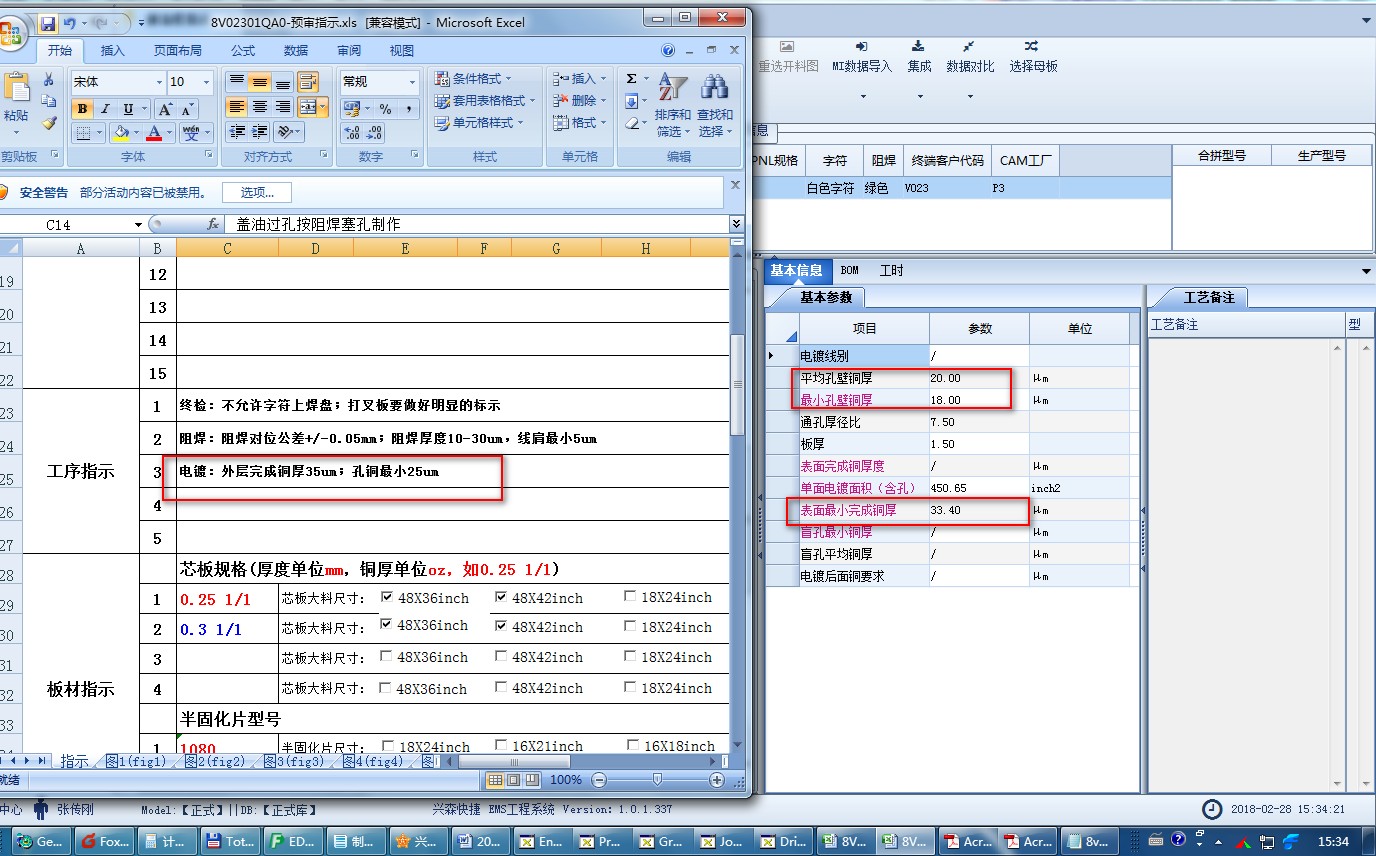Click the zoom slider handle in Excel
The image size is (1376, 856).
click(x=657, y=779)
